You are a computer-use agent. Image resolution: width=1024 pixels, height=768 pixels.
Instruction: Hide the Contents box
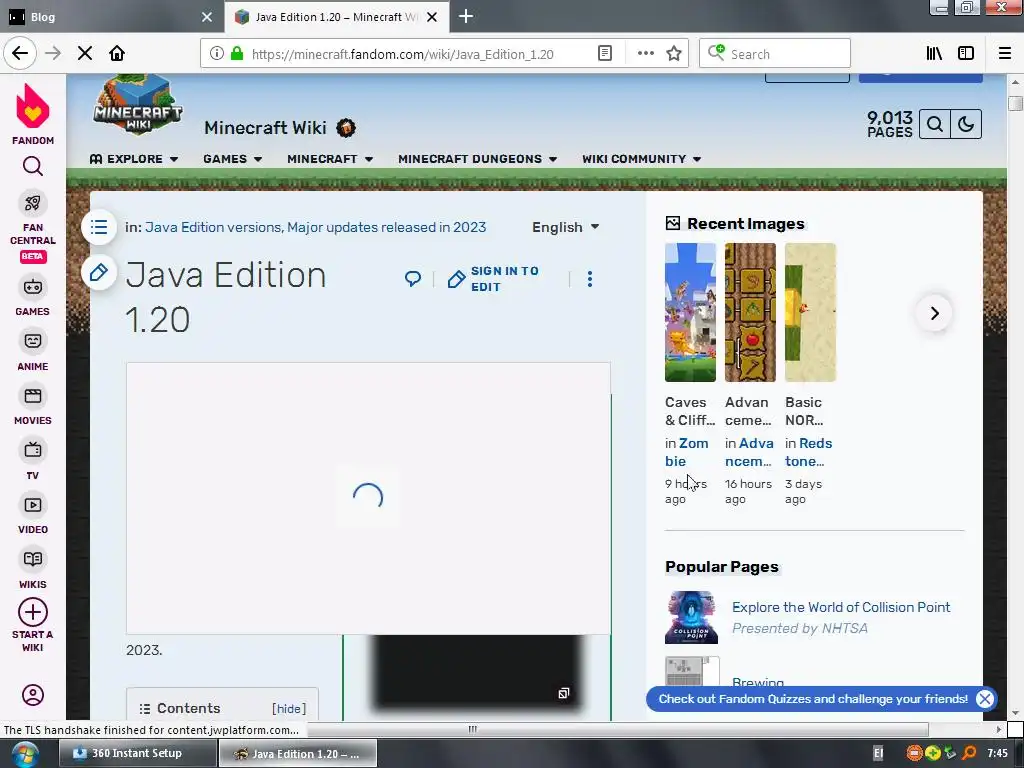coord(289,709)
